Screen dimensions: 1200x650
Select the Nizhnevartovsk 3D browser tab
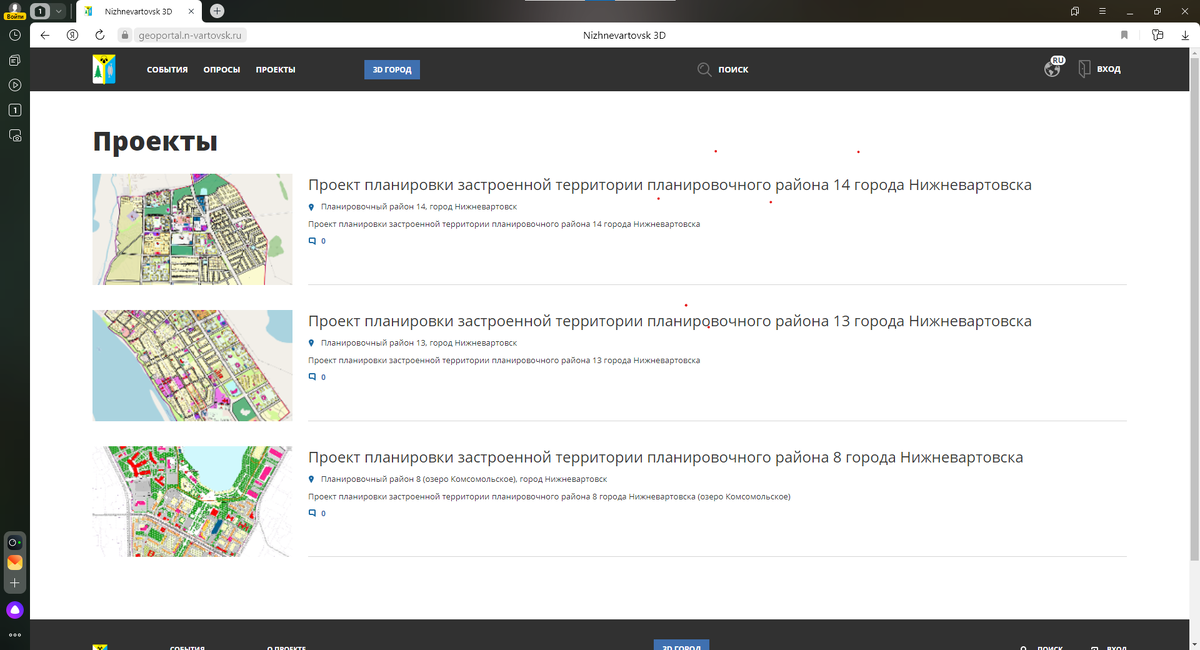point(138,11)
